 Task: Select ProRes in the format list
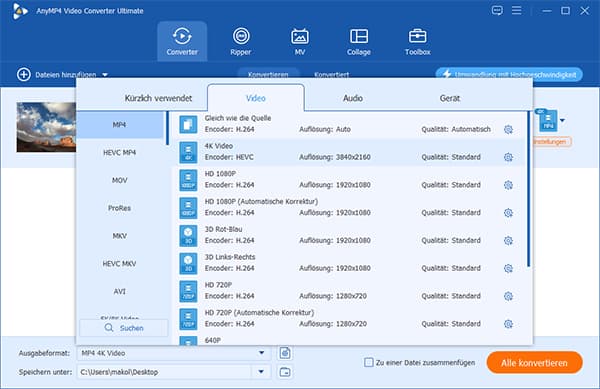[120, 208]
